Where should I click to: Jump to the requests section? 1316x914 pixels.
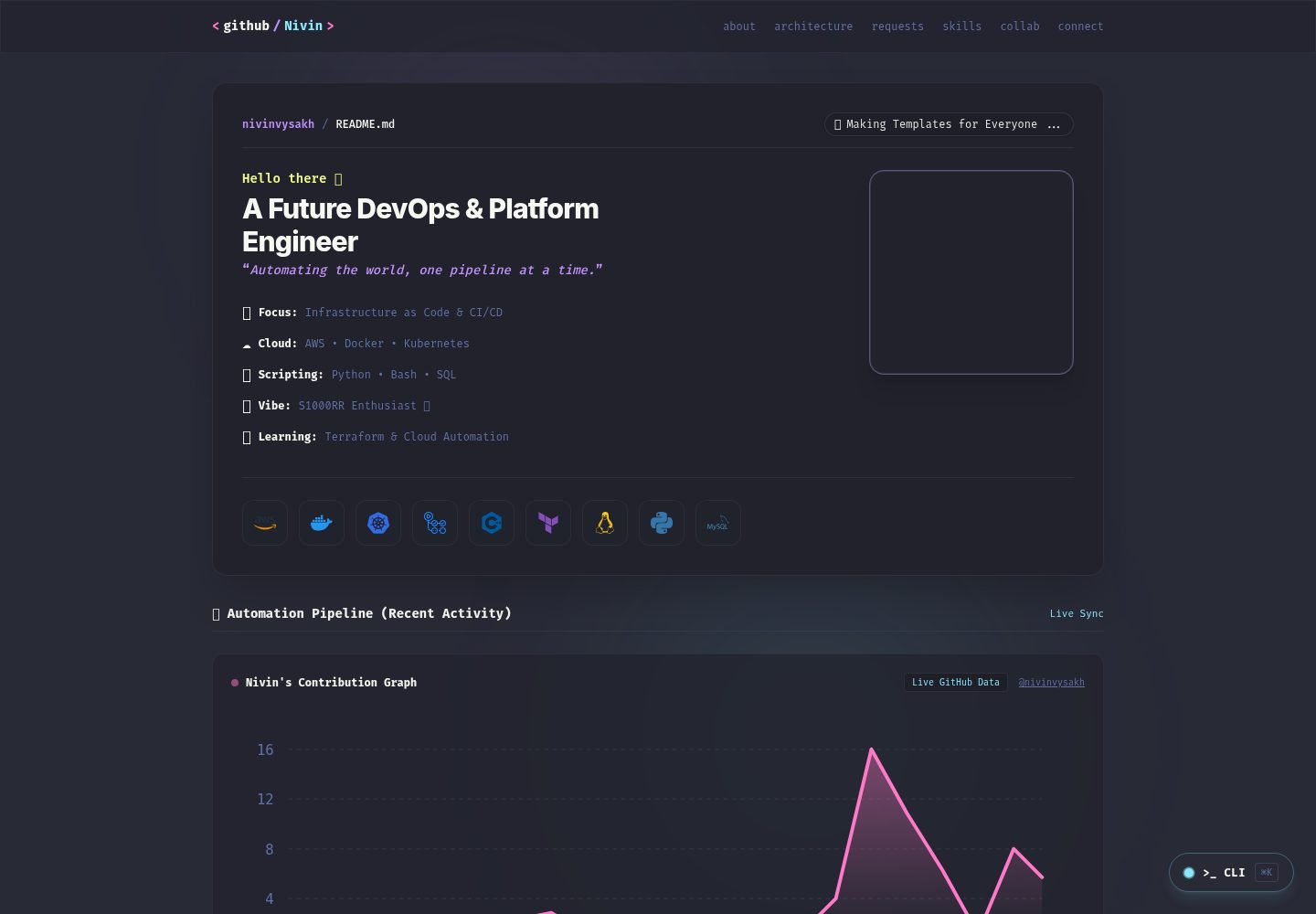tap(897, 27)
